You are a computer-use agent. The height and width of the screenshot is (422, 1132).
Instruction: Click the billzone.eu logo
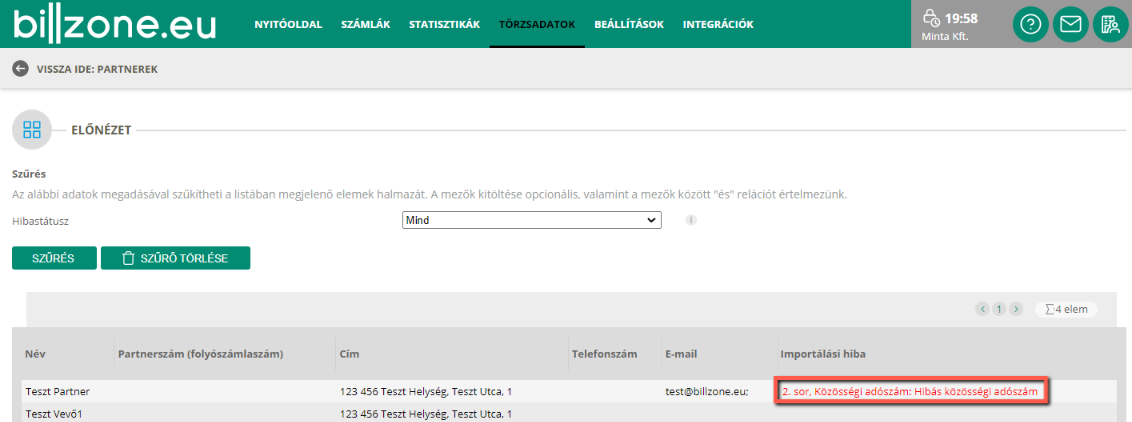point(115,25)
